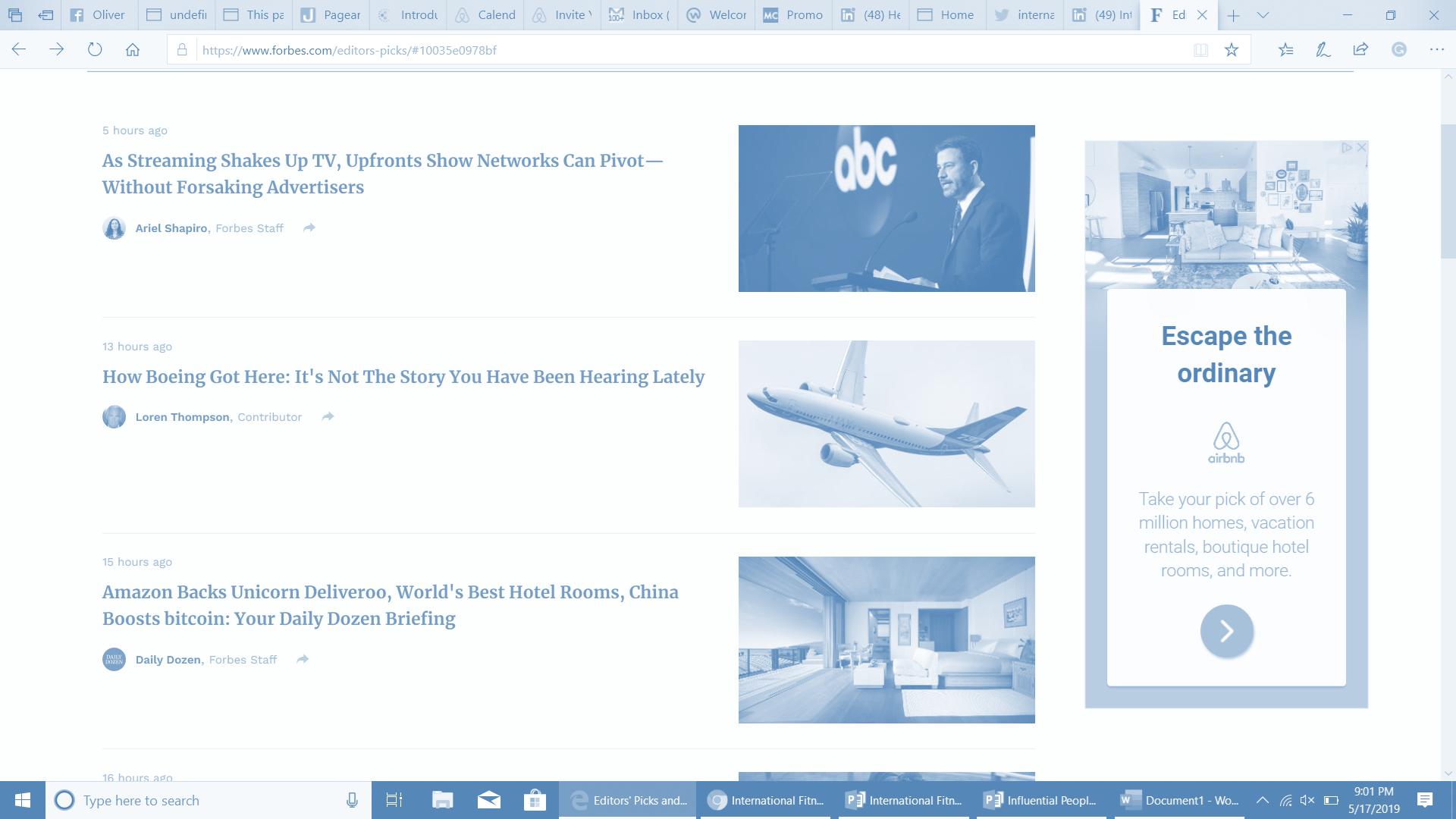This screenshot has width=1456, height=819.
Task: Add this page to favorites with the star
Action: 1232,50
